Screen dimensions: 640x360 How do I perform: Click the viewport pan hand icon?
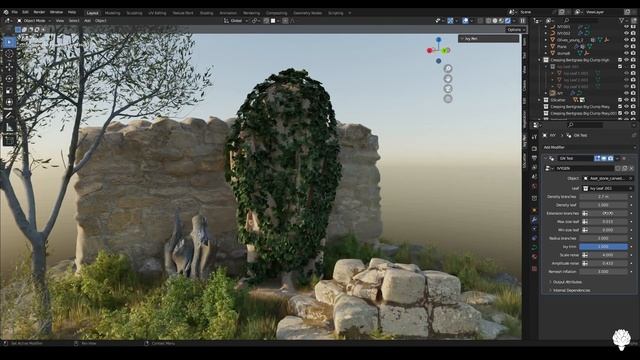pos(448,78)
